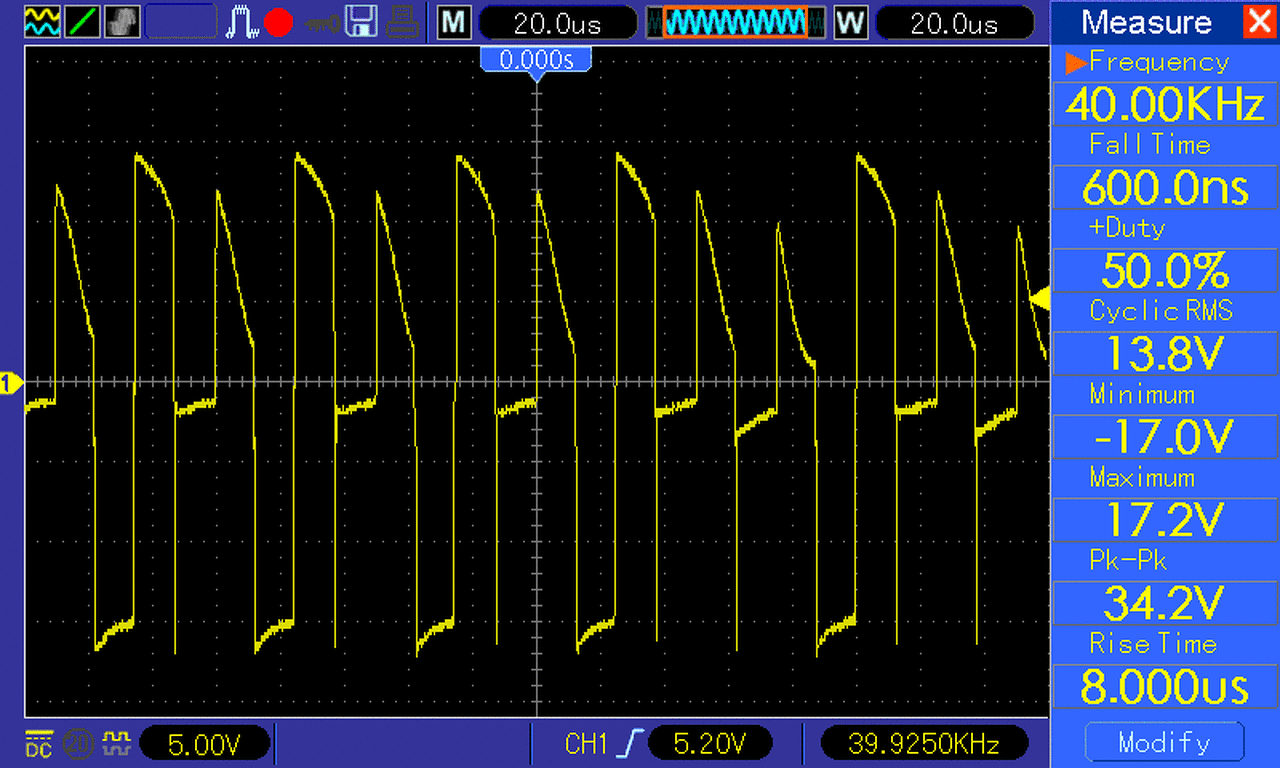Select the Minimum measurement label
The height and width of the screenshot is (768, 1280).
(x=1142, y=394)
